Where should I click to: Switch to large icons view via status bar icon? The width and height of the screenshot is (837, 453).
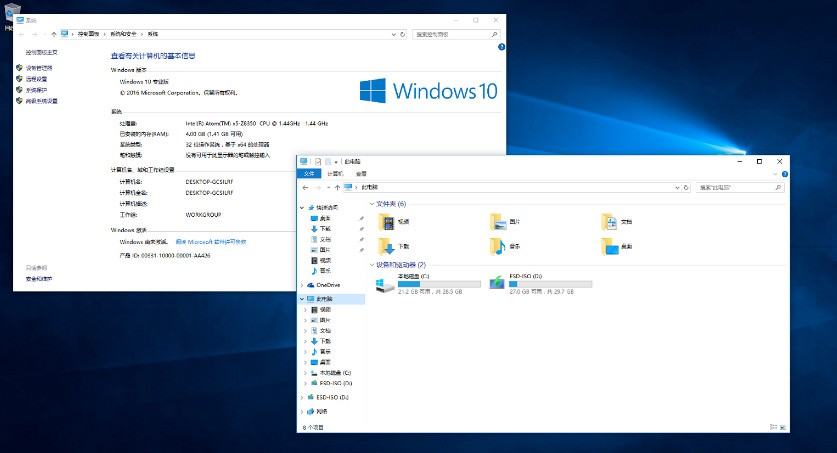click(x=783, y=427)
